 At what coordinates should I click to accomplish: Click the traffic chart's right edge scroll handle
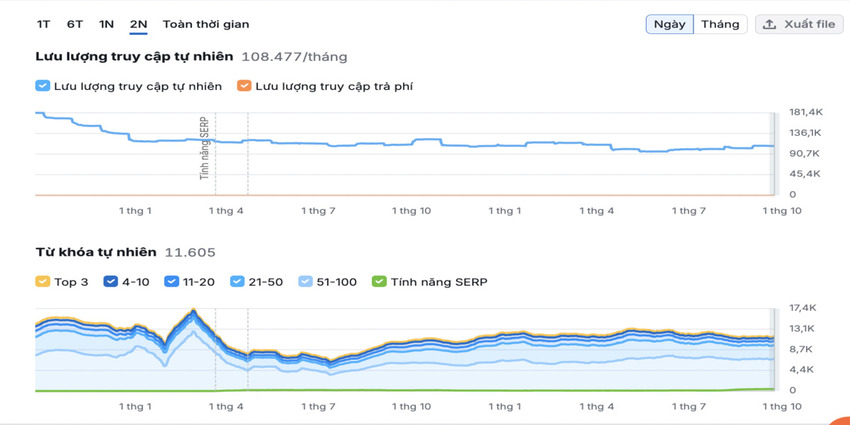(x=772, y=153)
